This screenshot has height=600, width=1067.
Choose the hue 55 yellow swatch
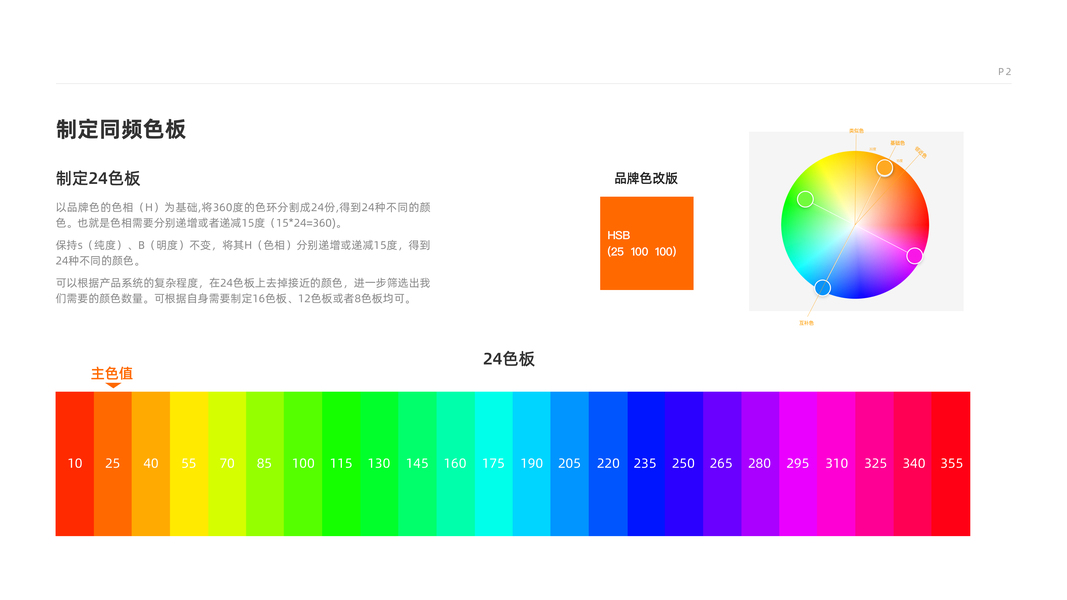pos(189,463)
